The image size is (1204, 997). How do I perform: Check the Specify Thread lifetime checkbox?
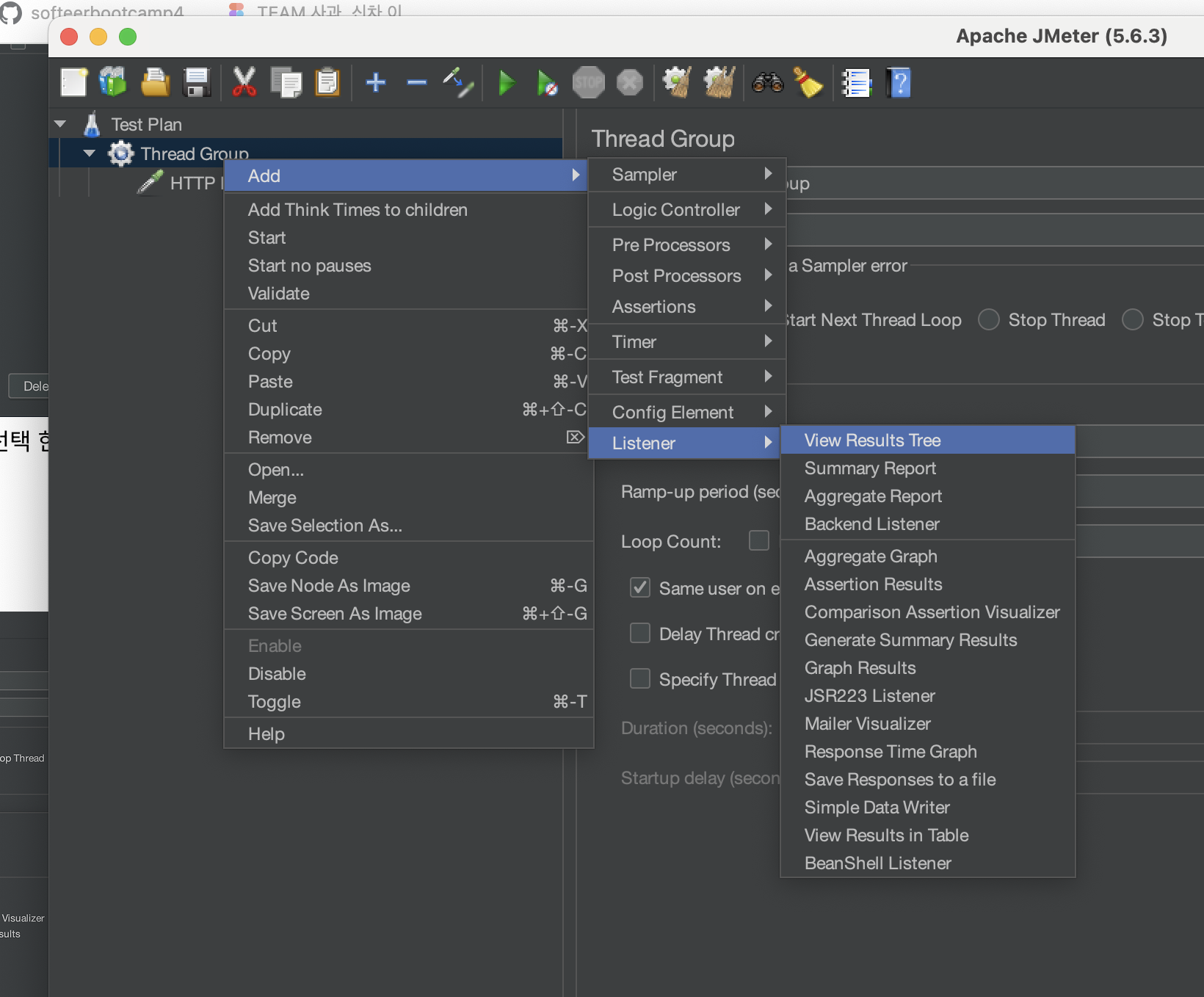pyautogui.click(x=640, y=678)
